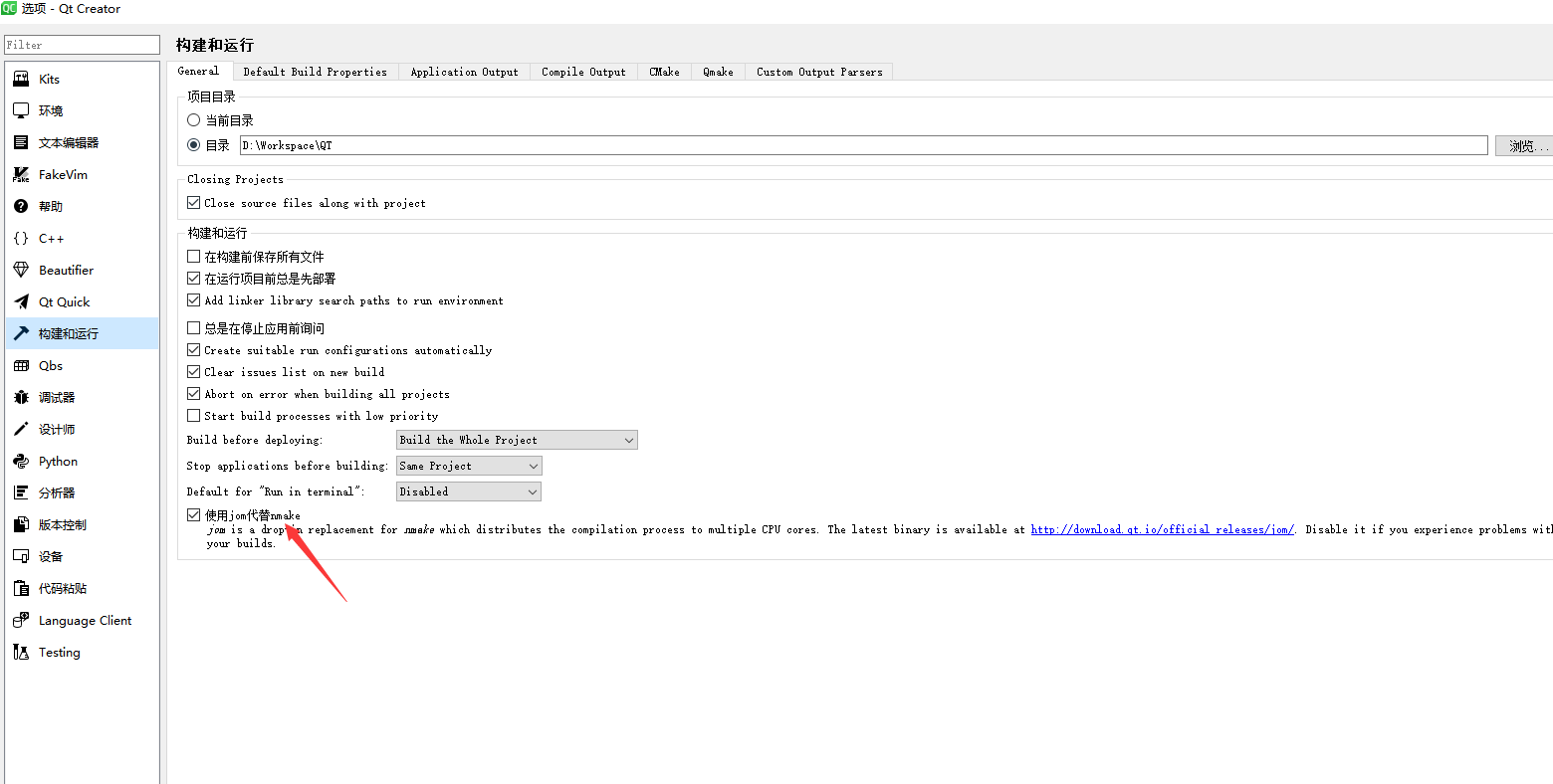Screen dimensions: 1553x784
Task: Select the 当前目录 radio button
Action: pos(194,119)
